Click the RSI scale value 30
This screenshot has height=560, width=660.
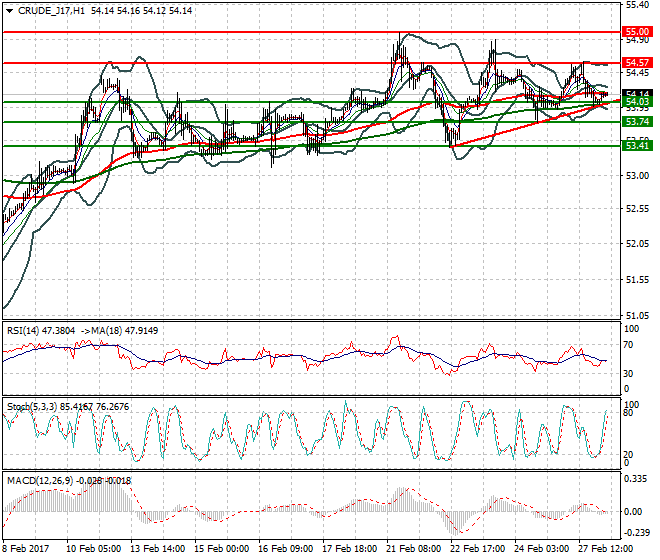628,373
